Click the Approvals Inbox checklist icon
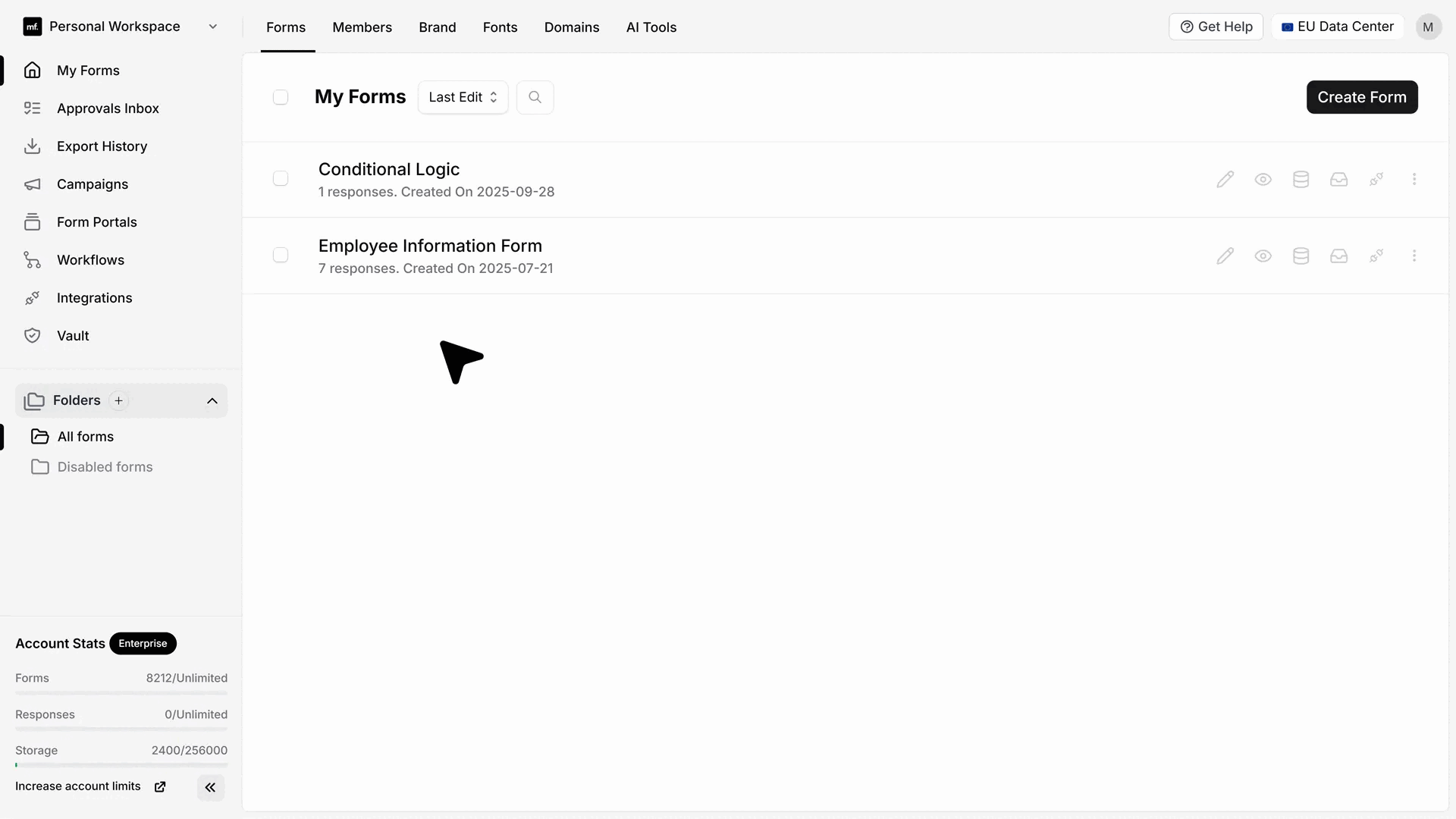 pos(32,108)
